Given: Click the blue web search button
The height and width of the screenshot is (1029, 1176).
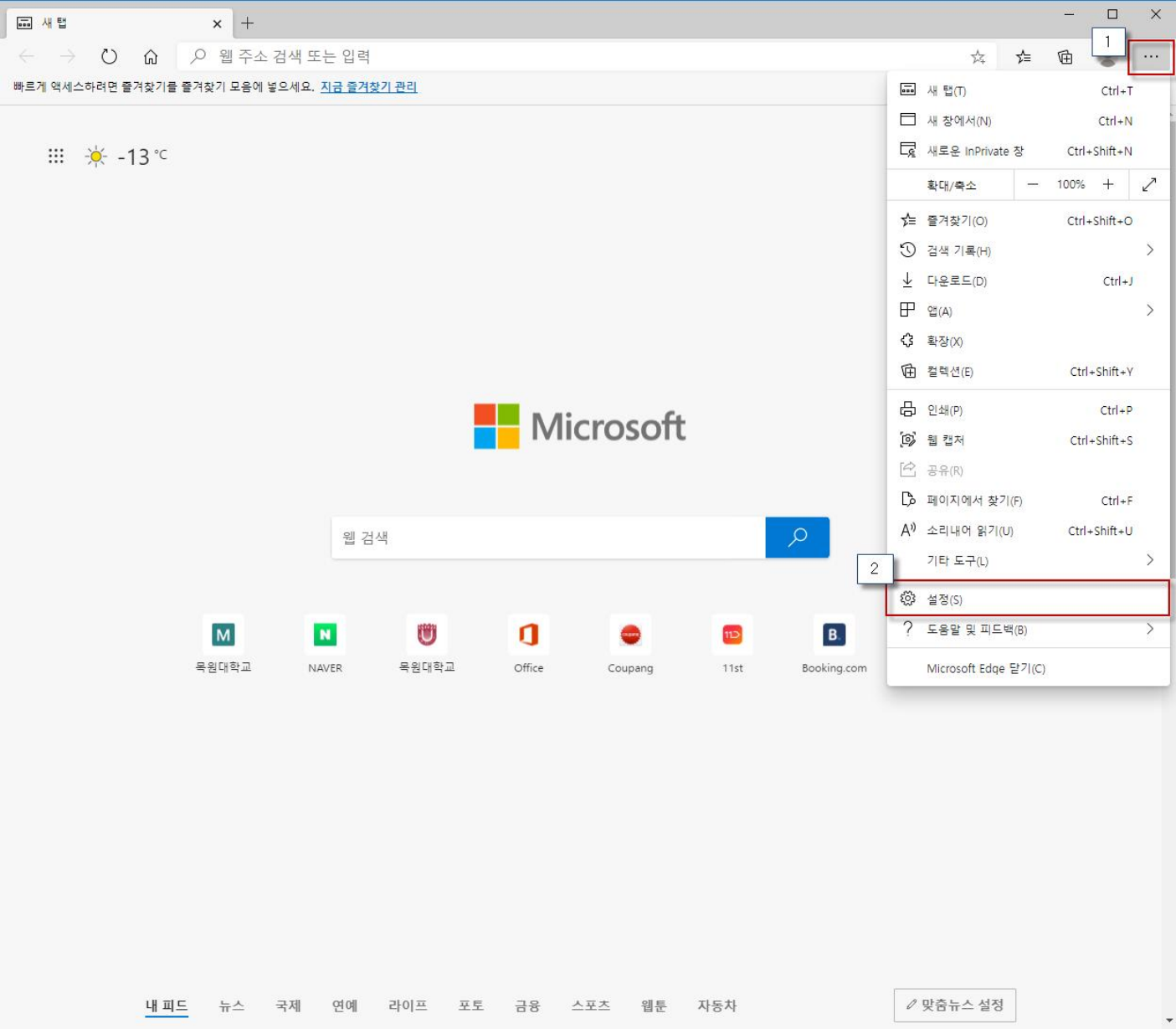Looking at the screenshot, I should [x=797, y=538].
